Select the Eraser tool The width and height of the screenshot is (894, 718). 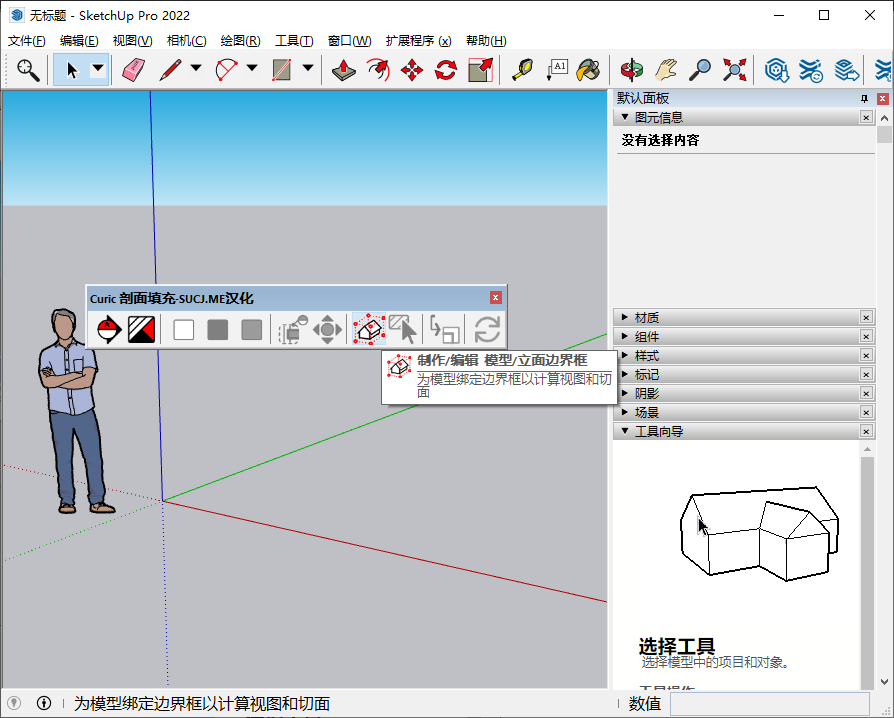point(133,70)
